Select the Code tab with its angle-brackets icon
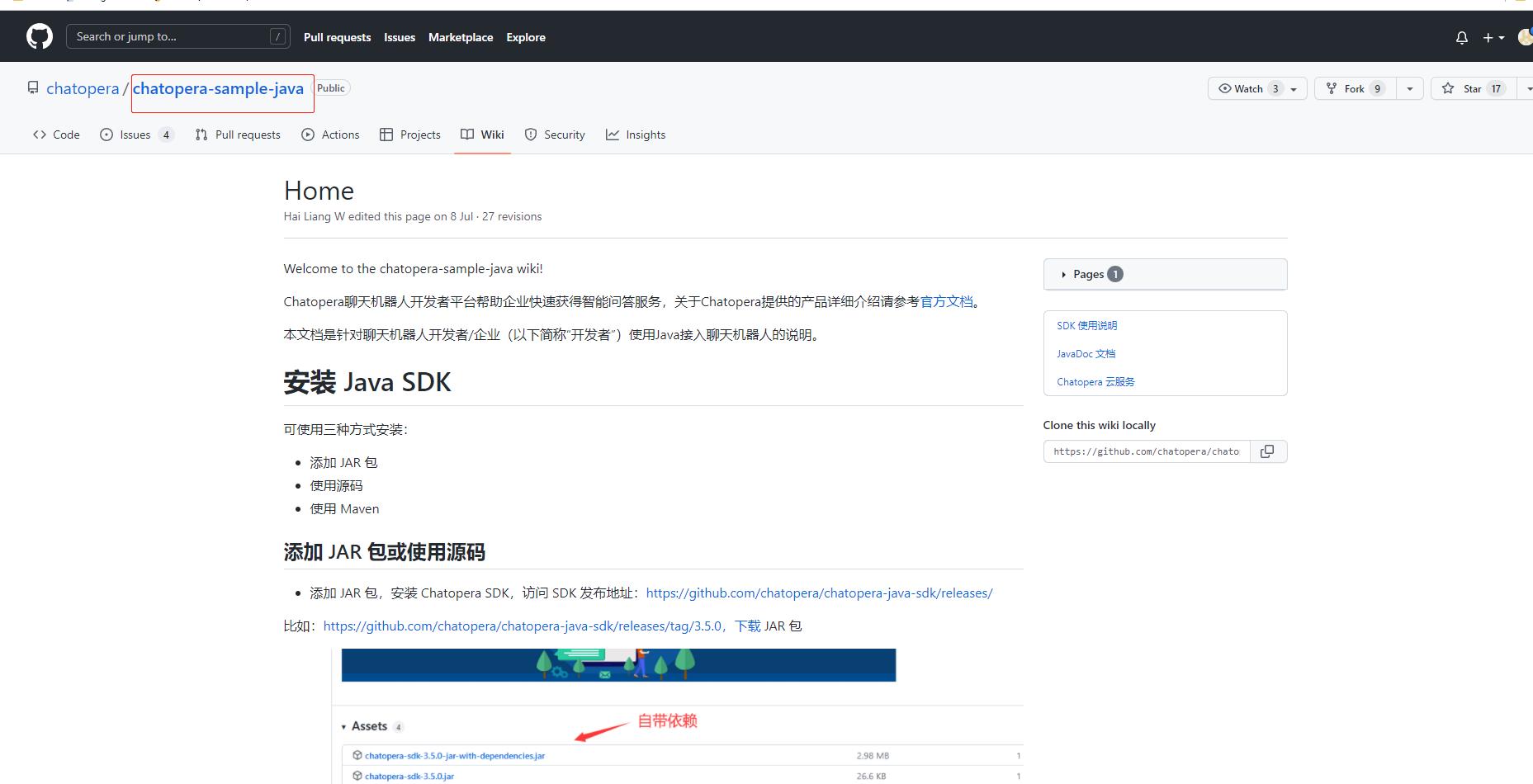Screen dimensions: 1533x784 click(40, 134)
